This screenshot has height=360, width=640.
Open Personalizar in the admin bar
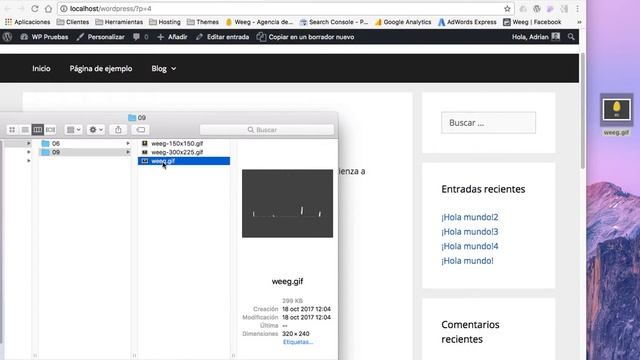(100, 37)
